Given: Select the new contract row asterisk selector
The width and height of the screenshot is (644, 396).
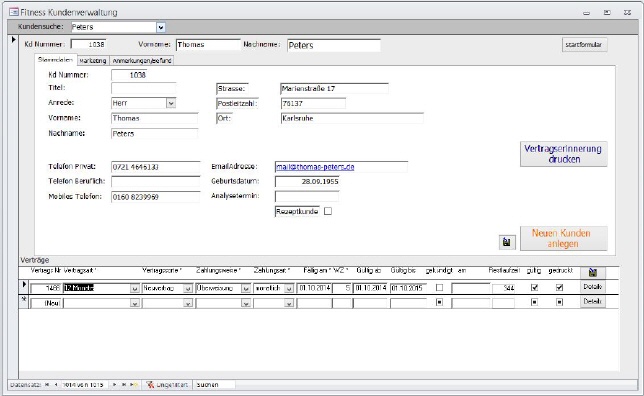Looking at the screenshot, I should [x=24, y=299].
